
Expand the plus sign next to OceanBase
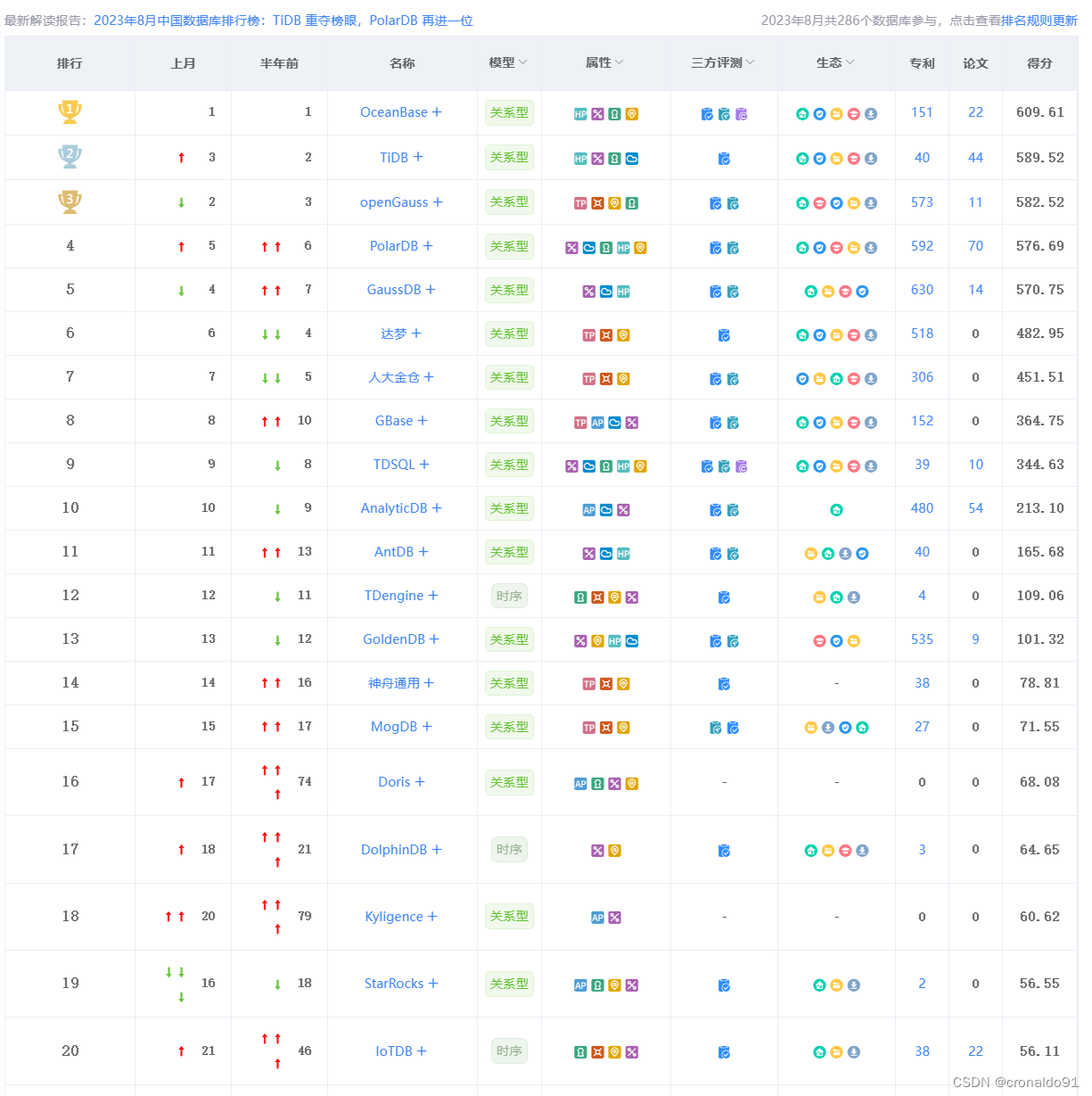click(x=437, y=112)
